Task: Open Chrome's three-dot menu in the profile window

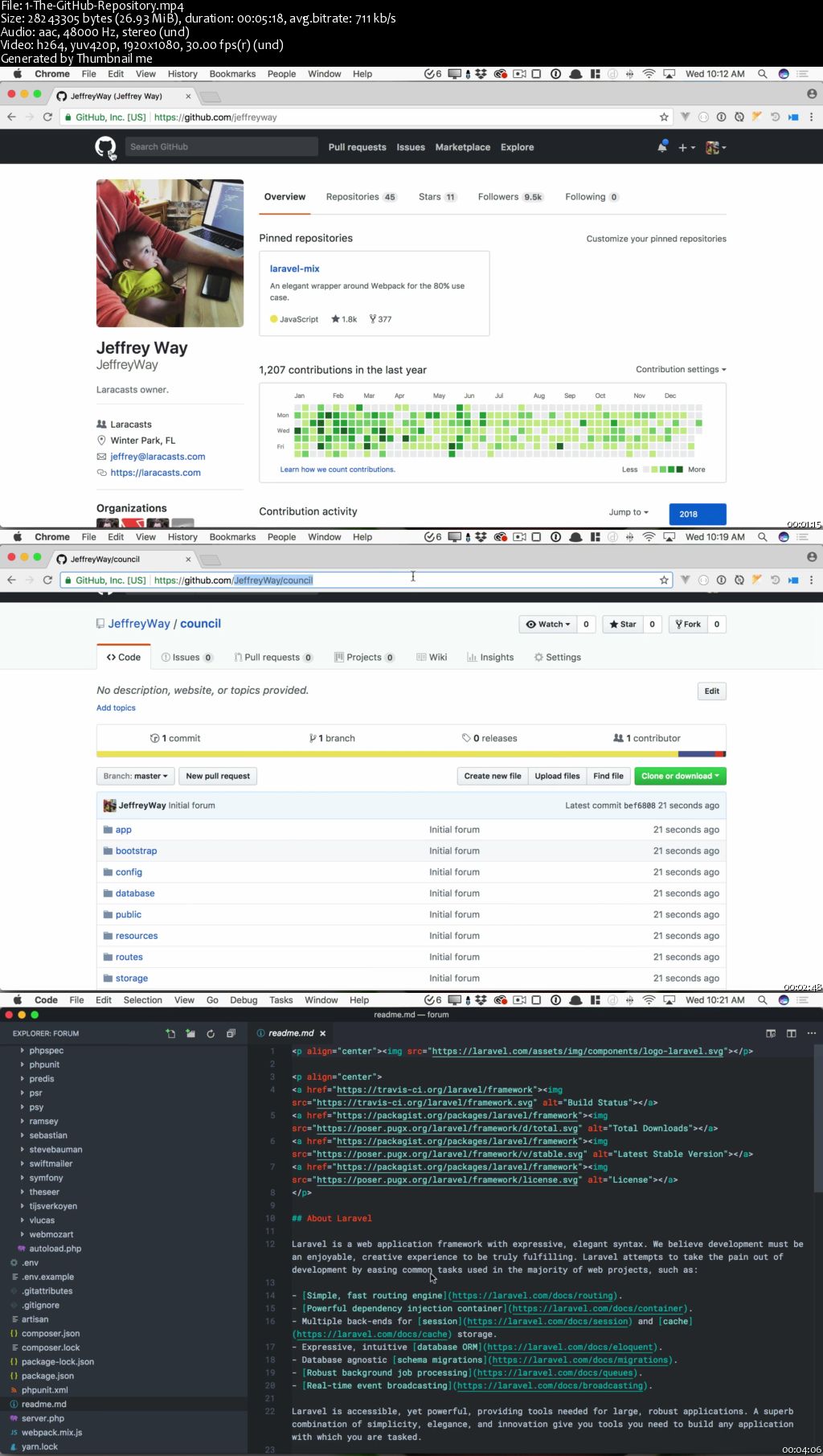Action: click(811, 117)
